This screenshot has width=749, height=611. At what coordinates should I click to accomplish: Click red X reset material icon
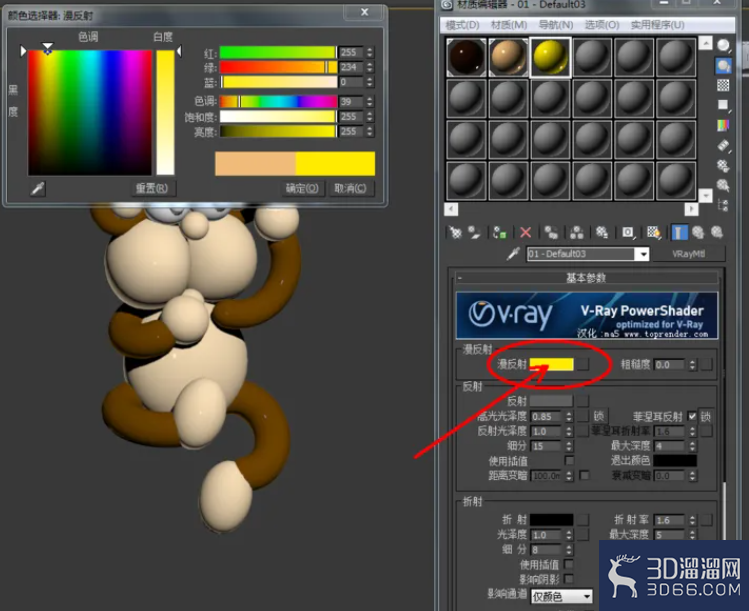(525, 232)
